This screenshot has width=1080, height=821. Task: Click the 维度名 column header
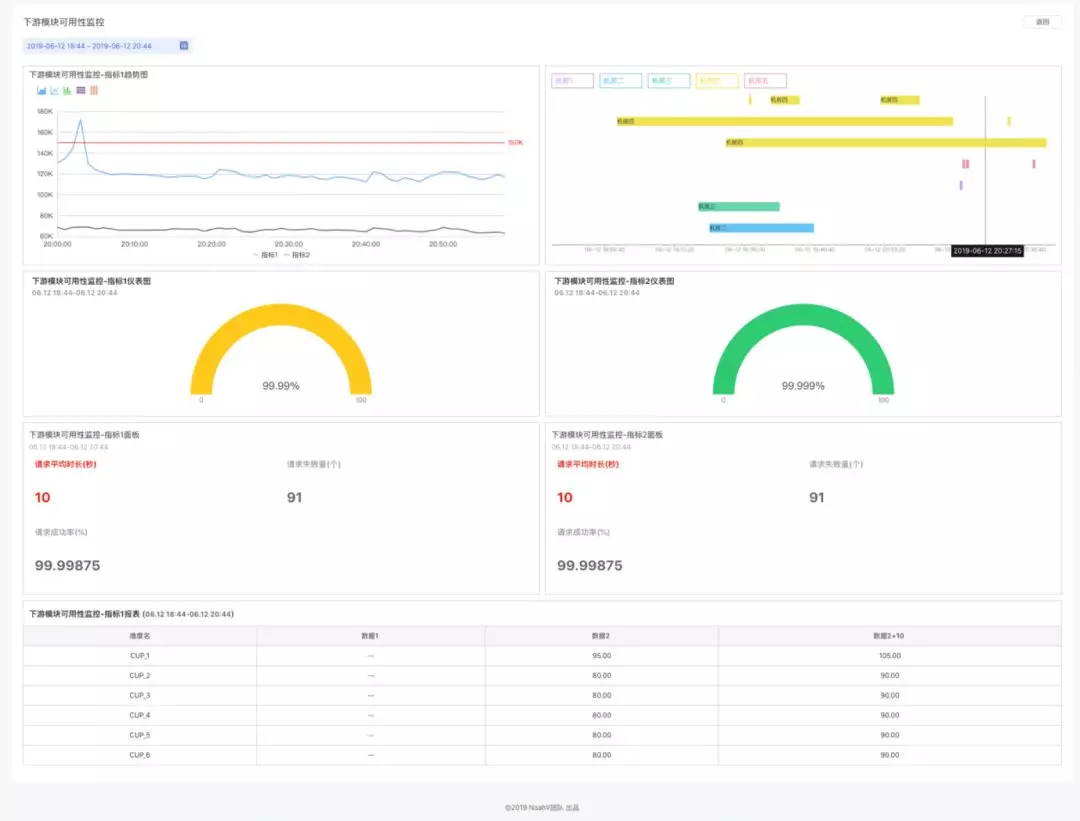[140, 636]
